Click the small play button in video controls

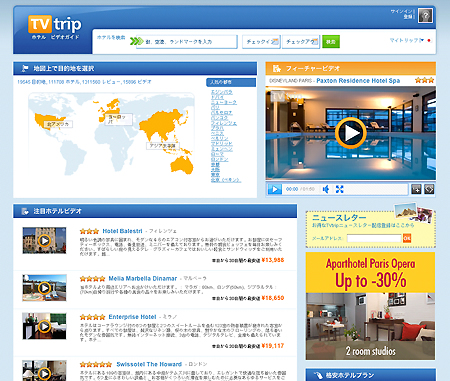[275, 189]
